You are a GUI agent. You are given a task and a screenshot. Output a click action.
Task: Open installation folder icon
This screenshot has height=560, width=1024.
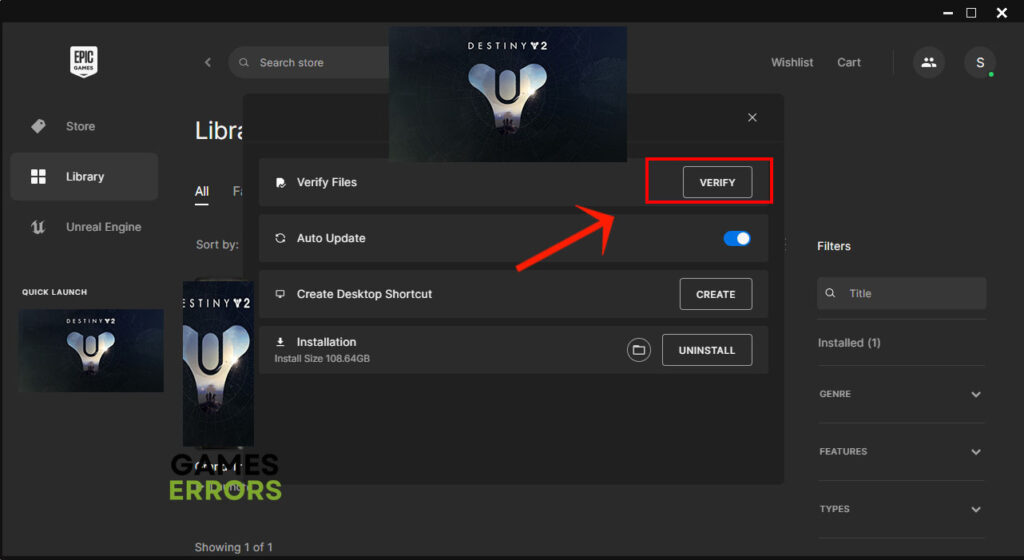(x=639, y=350)
